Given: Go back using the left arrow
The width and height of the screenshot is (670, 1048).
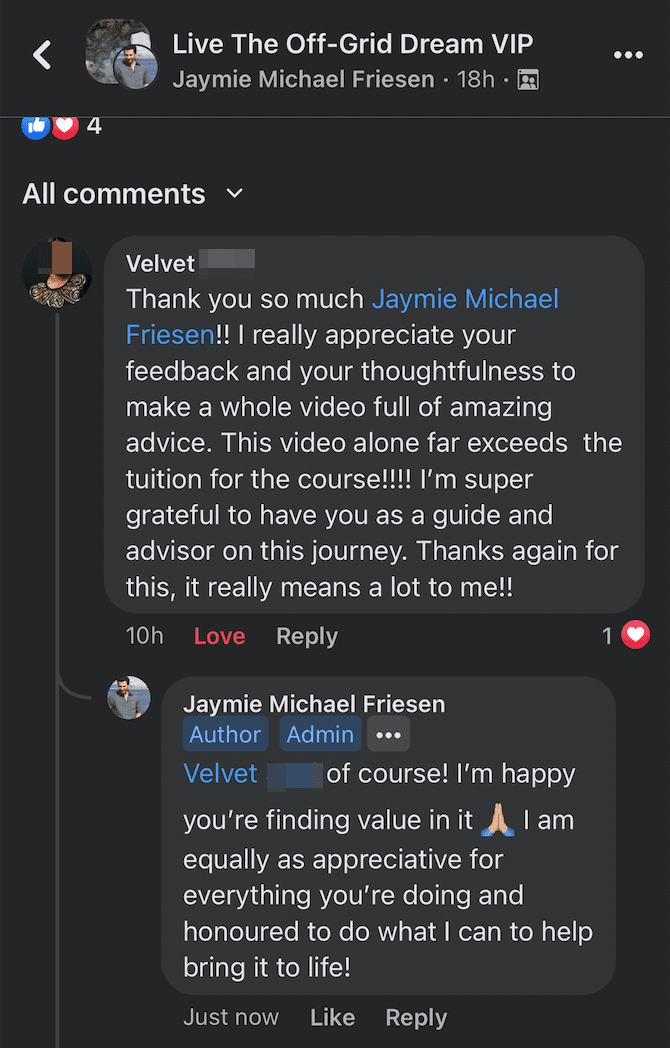Looking at the screenshot, I should point(42,55).
